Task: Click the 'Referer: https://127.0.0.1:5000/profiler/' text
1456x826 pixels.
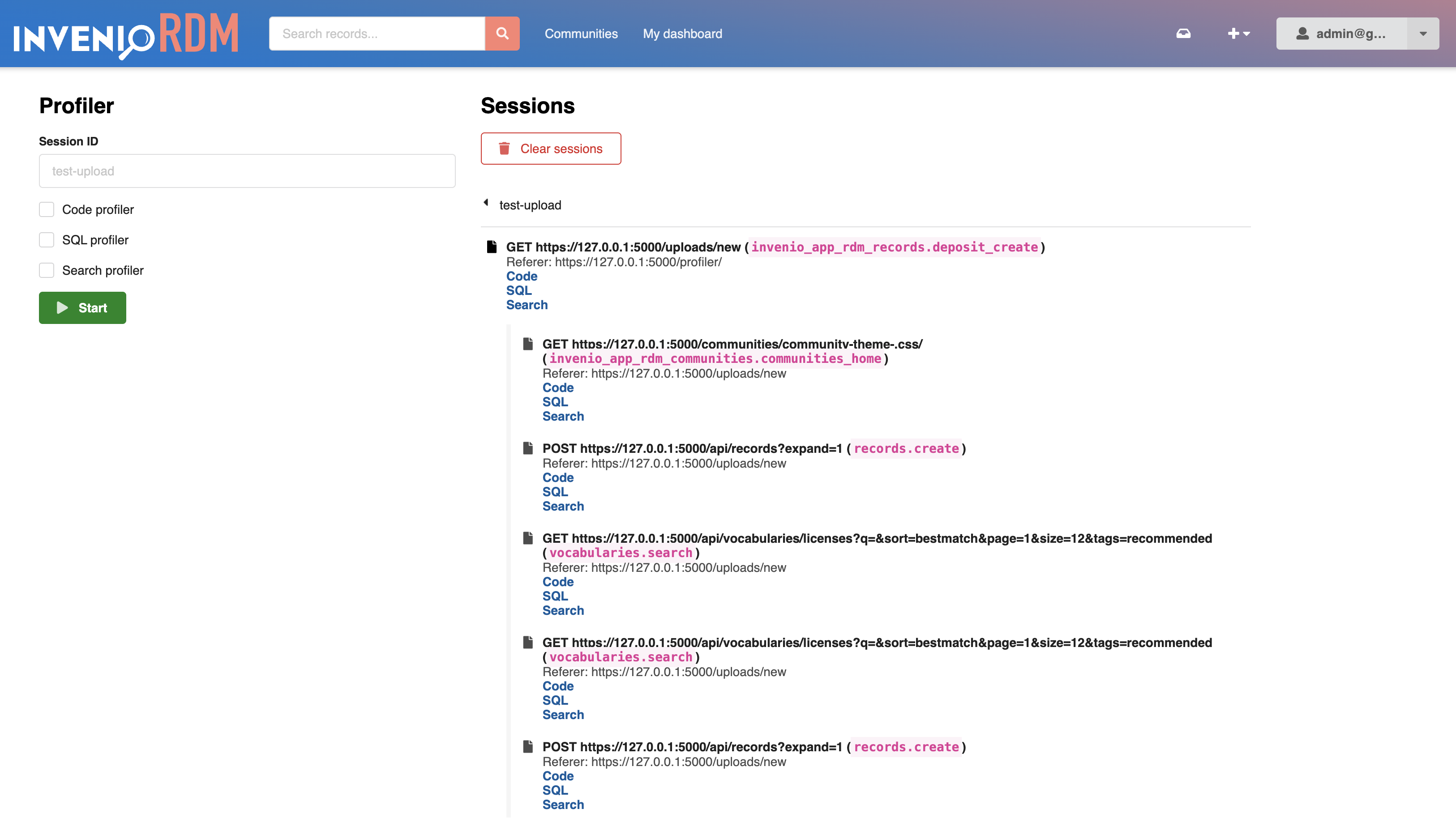Action: pyautogui.click(x=614, y=262)
